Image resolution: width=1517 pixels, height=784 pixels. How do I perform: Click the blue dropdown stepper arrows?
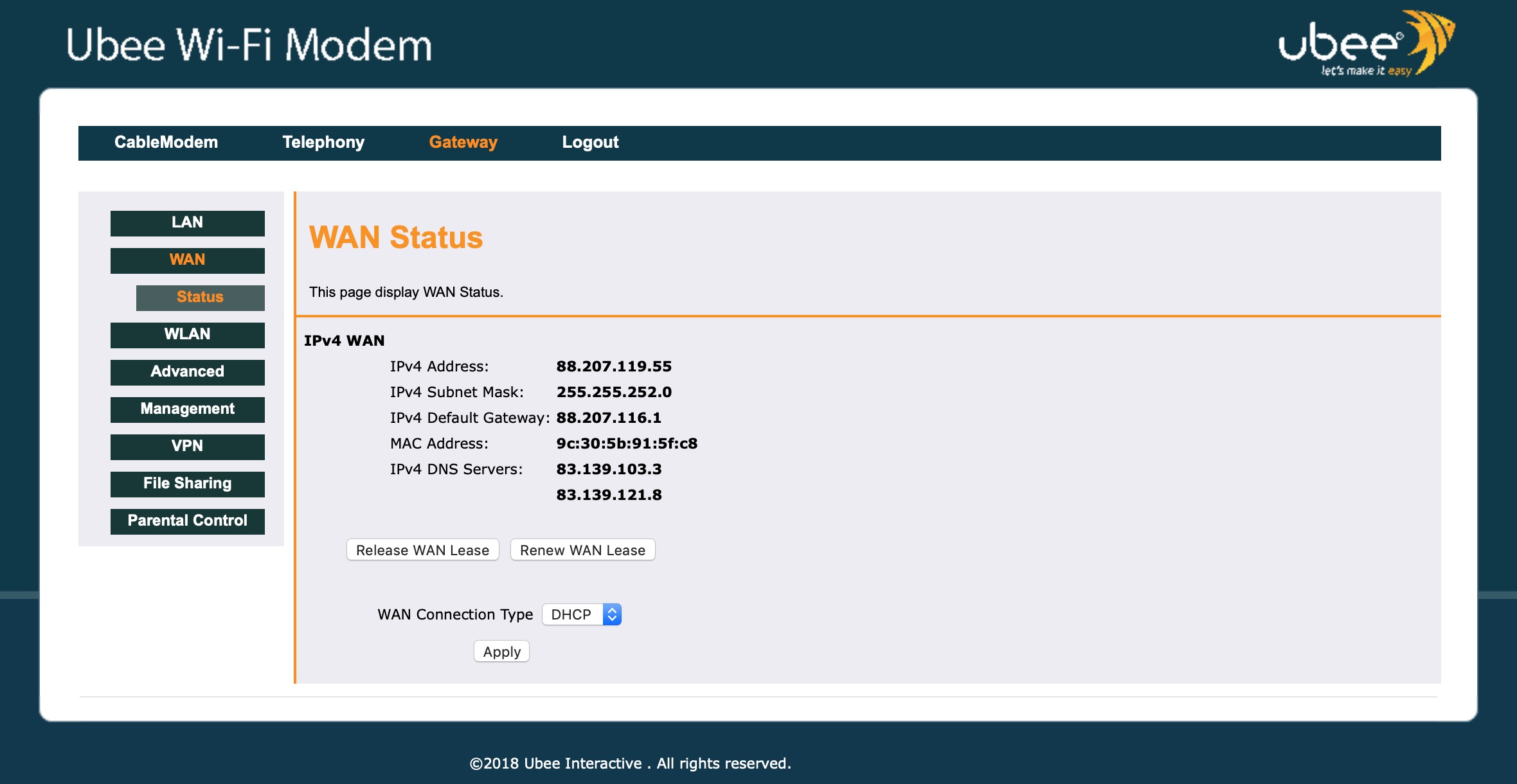coord(612,614)
